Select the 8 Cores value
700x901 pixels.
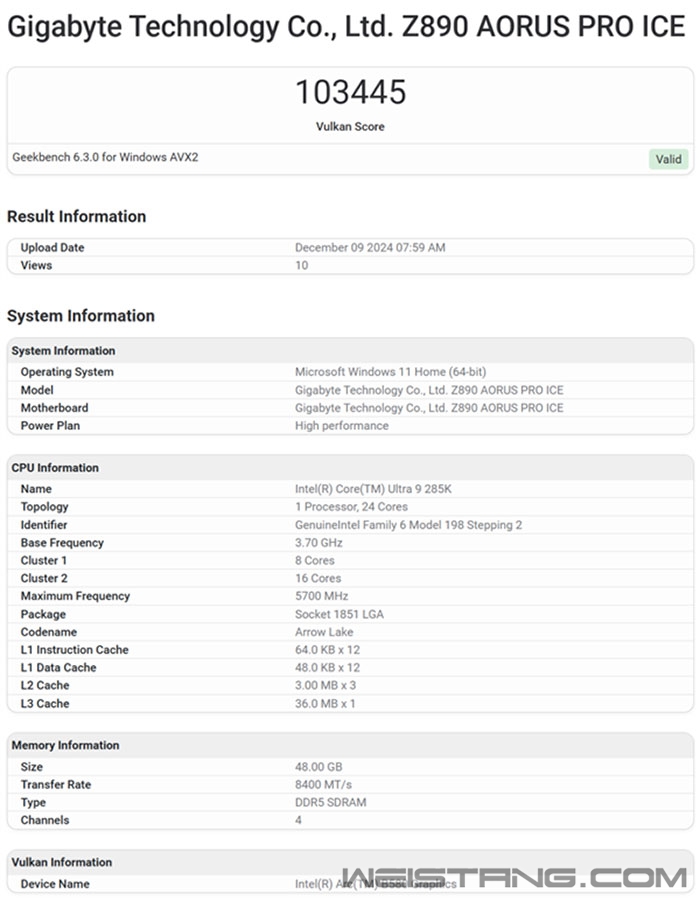[314, 560]
